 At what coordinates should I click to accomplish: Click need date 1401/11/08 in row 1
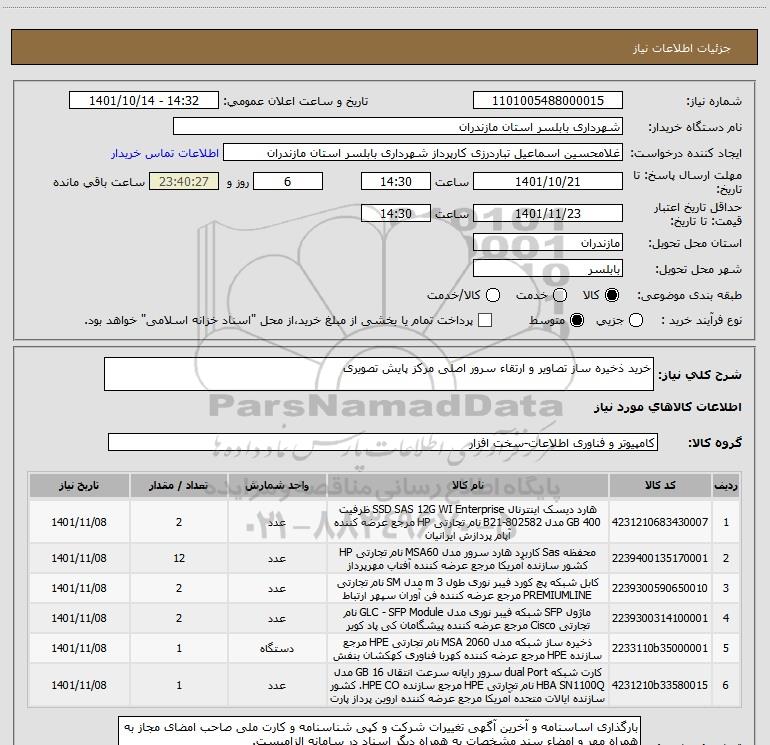pyautogui.click(x=79, y=522)
